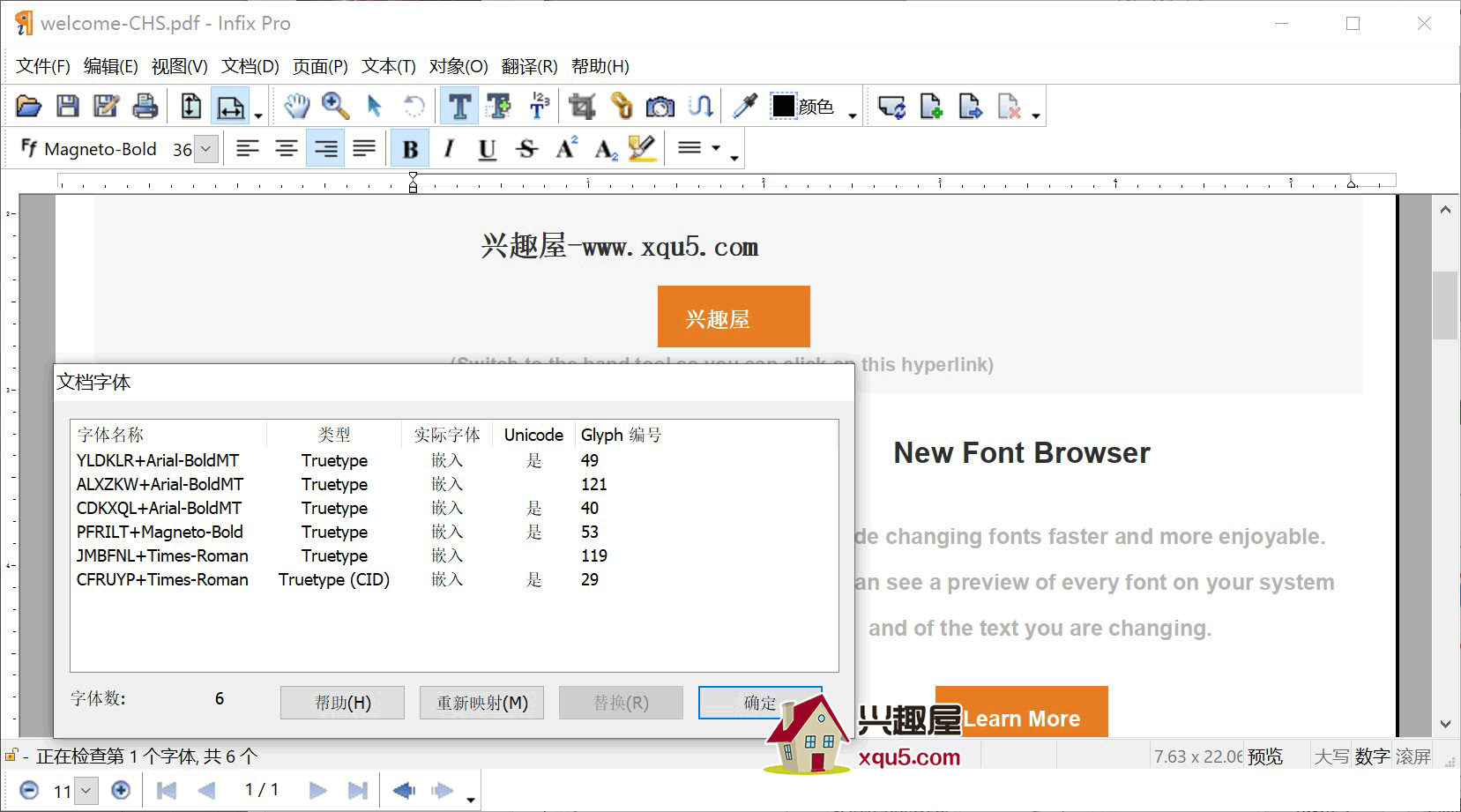The image size is (1461, 812).
Task: Set right text alignment
Action: pyautogui.click(x=325, y=148)
